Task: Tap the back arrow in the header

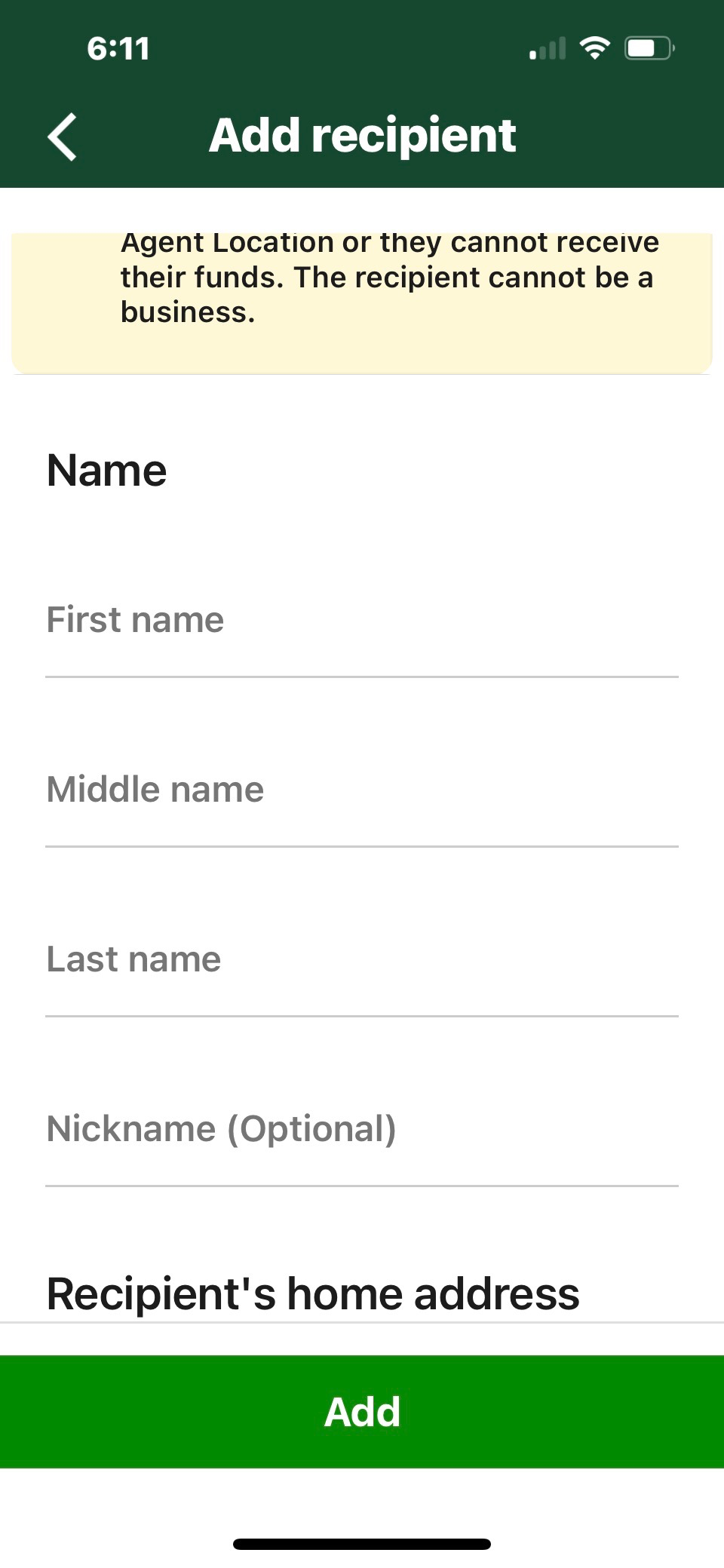Action: pos(63,137)
